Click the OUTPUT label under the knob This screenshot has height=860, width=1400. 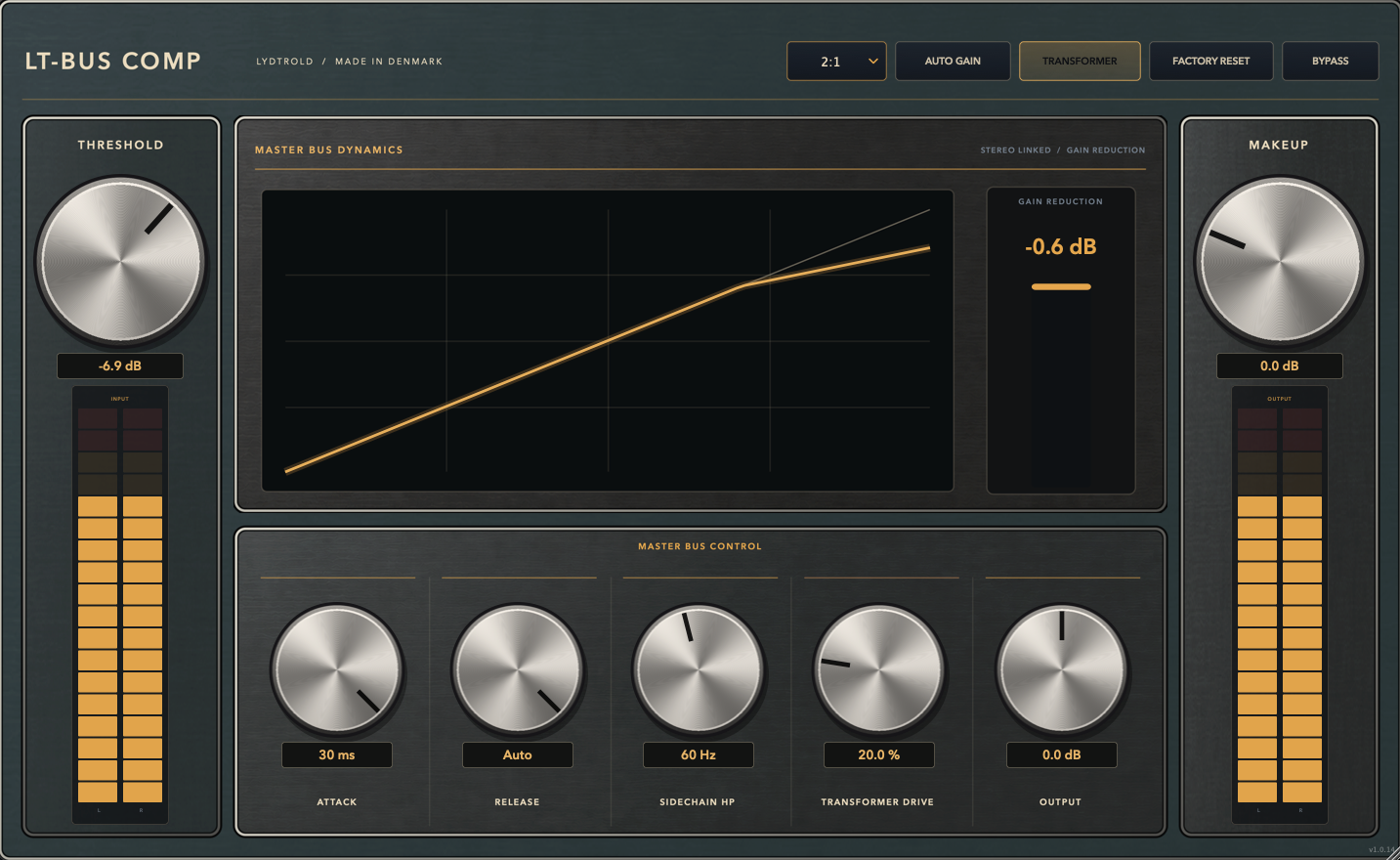click(1060, 802)
